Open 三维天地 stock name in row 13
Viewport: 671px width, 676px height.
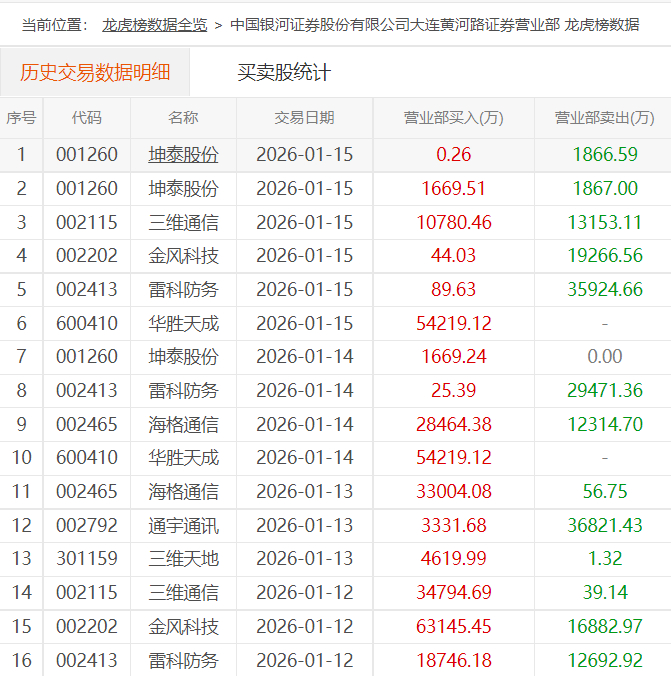[x=183, y=559]
